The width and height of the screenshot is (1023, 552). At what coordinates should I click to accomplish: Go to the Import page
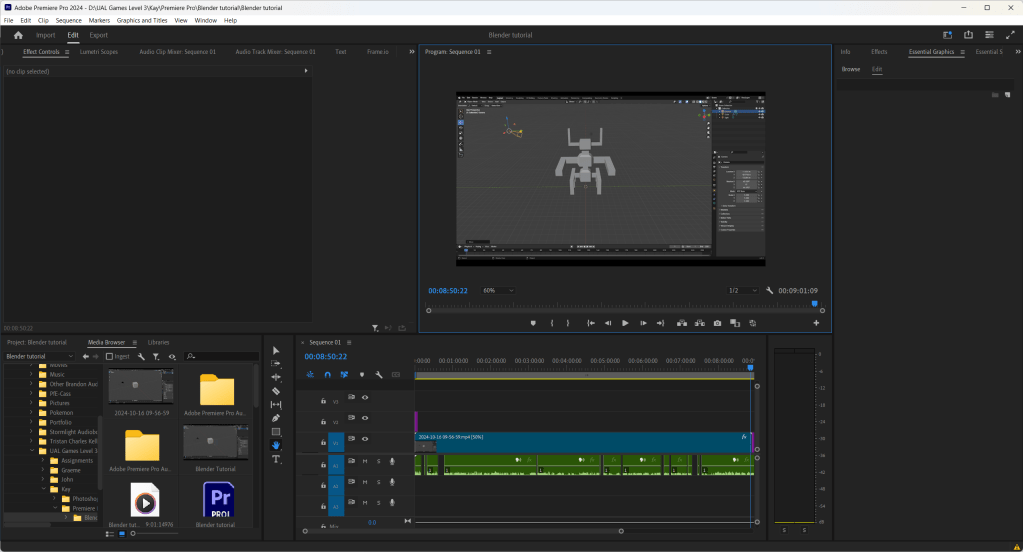point(46,35)
